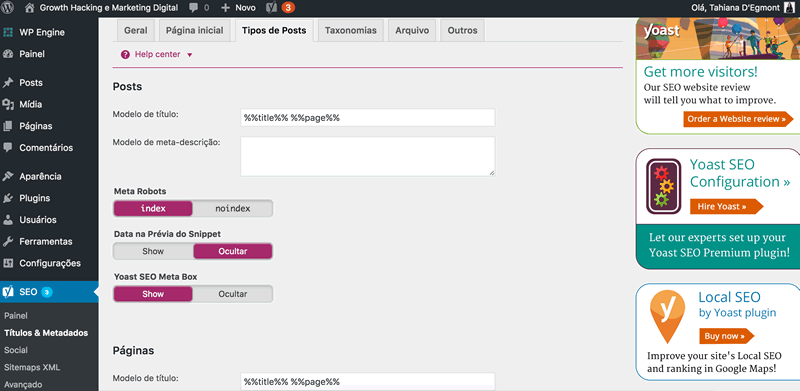
Task: Set Meta Robots to noindex
Action: (233, 208)
